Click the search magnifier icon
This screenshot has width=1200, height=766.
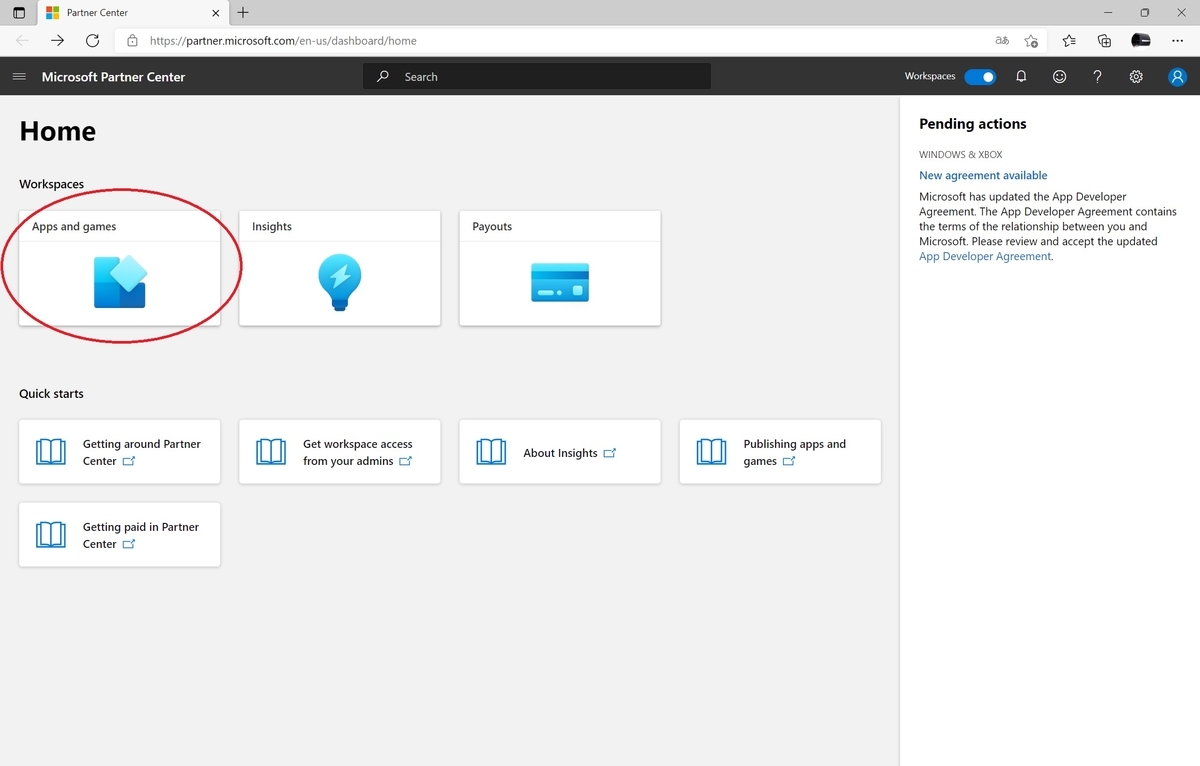pyautogui.click(x=382, y=76)
